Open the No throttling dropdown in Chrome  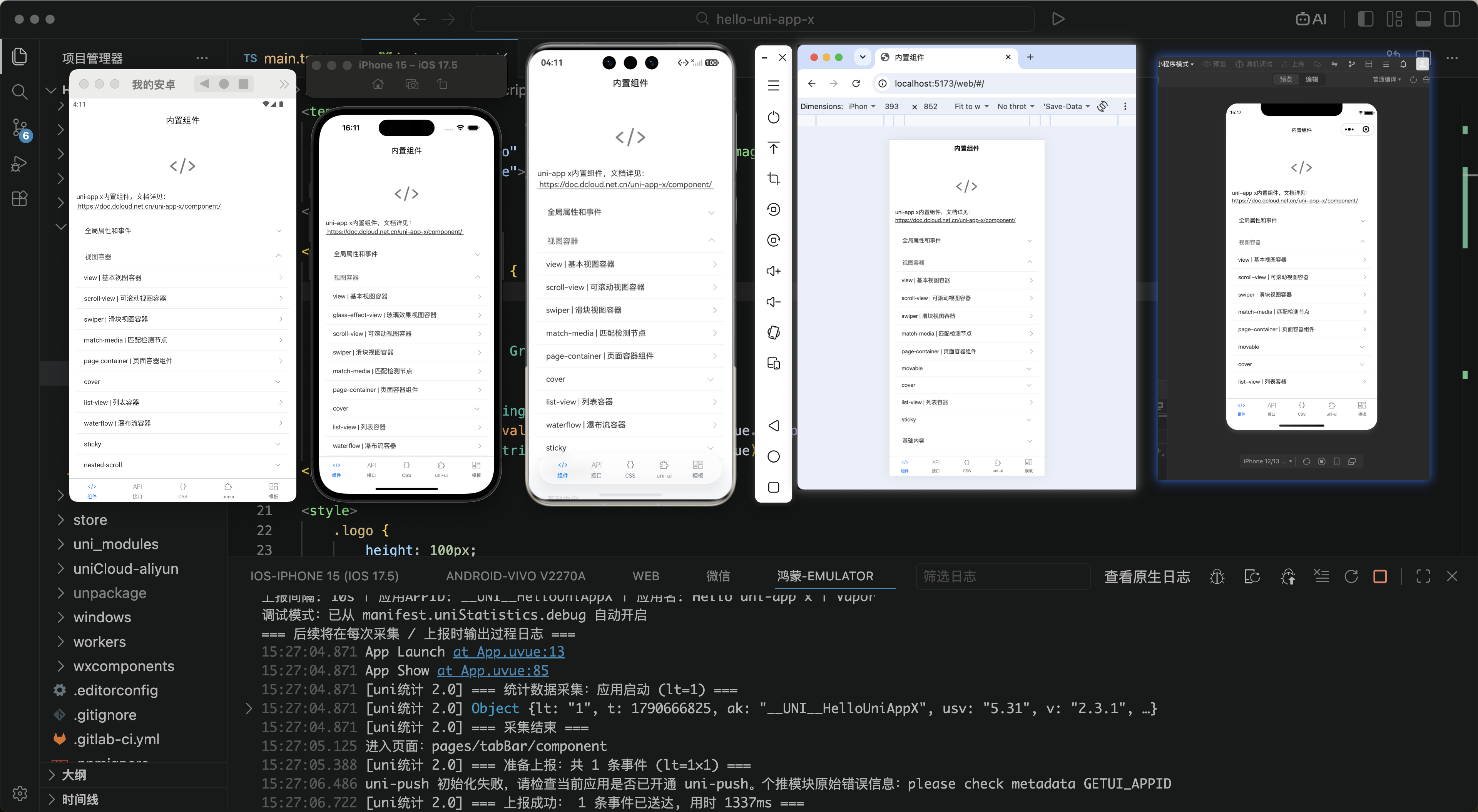coord(1016,106)
